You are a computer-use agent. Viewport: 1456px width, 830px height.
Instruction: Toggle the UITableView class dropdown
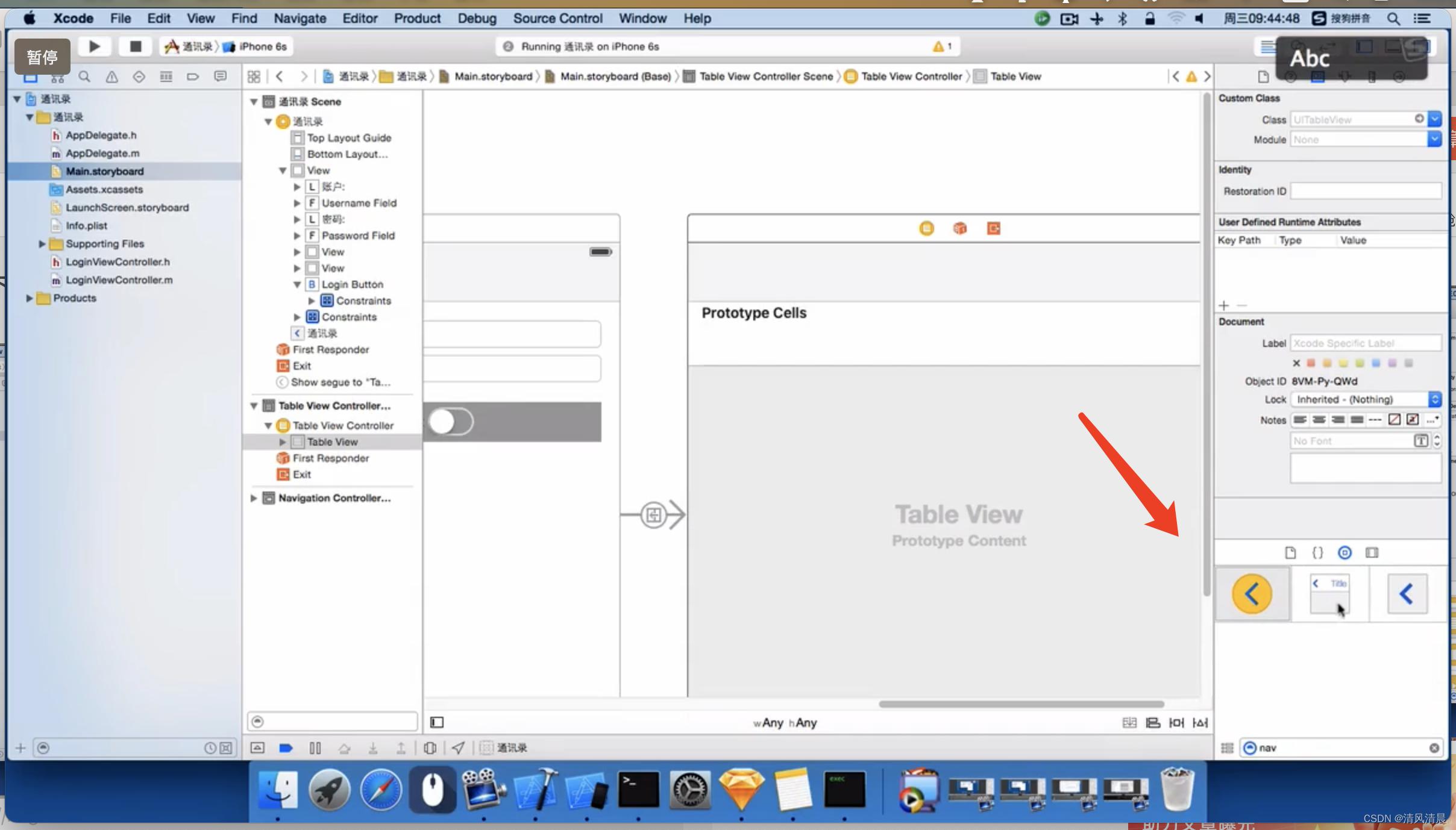point(1437,119)
